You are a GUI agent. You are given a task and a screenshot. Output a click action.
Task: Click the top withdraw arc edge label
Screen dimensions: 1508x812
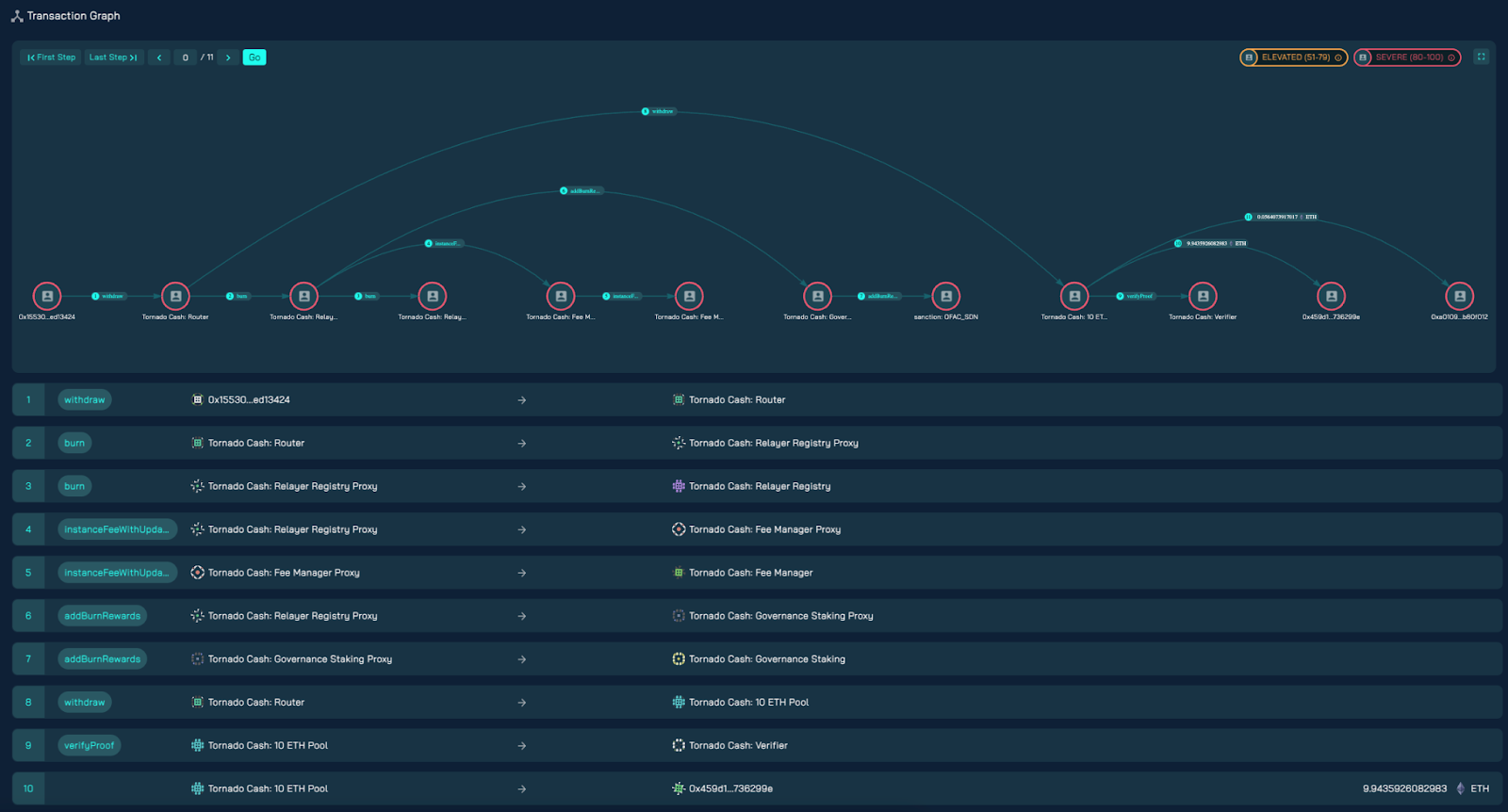658,111
